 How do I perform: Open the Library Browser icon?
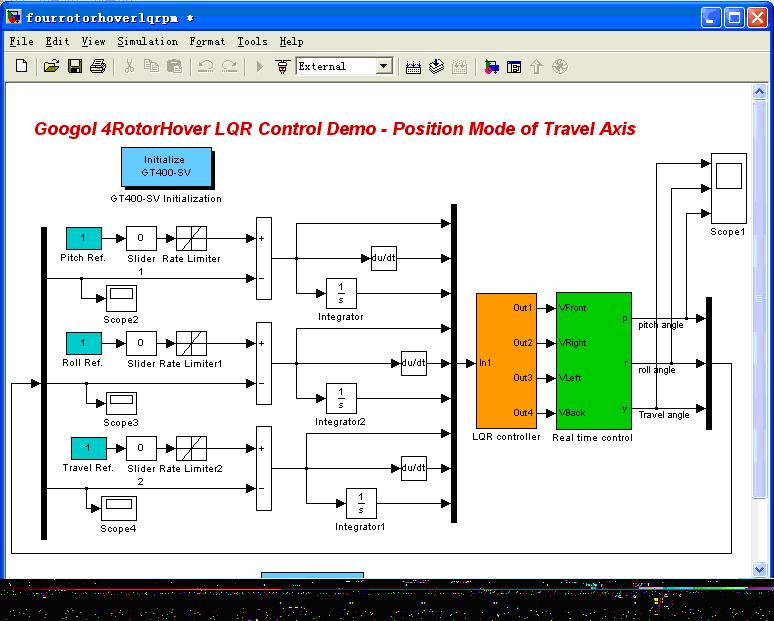(x=491, y=67)
